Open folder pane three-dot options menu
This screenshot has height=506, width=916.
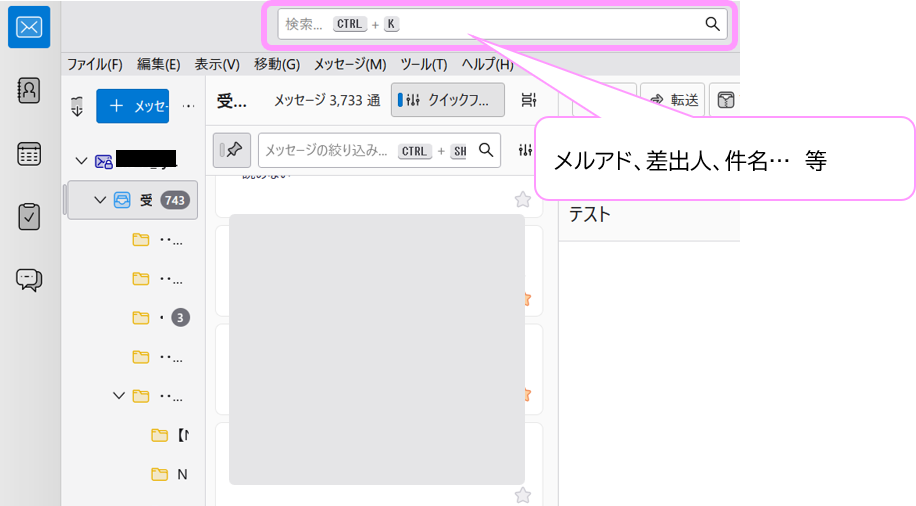point(187,106)
